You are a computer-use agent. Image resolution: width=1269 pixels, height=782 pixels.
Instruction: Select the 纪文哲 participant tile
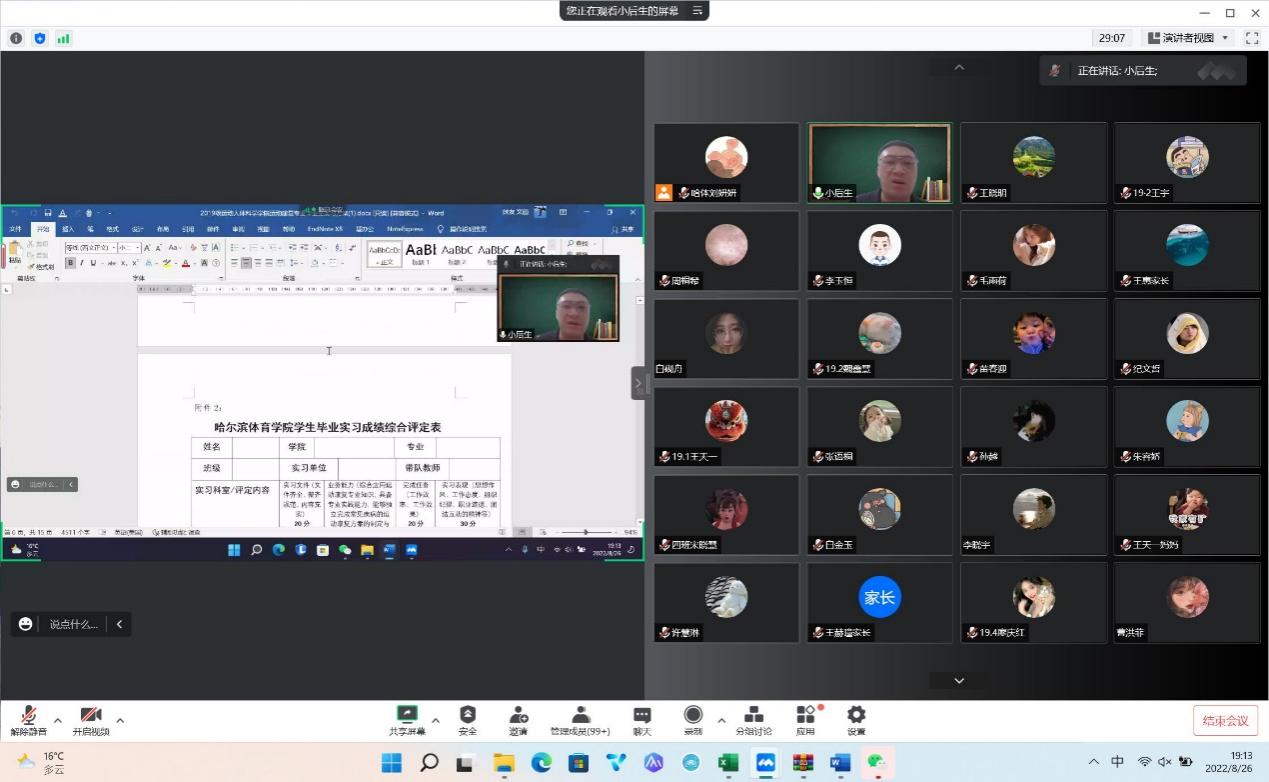tap(1187, 338)
